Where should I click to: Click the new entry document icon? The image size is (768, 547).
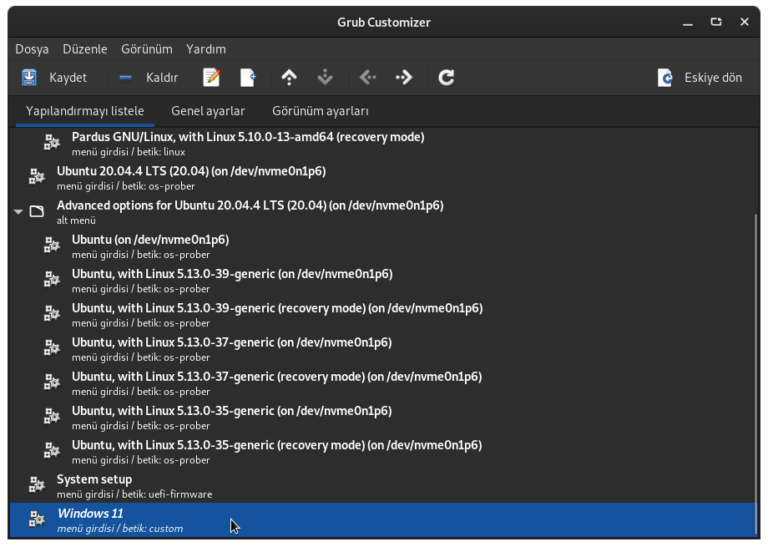point(248,77)
